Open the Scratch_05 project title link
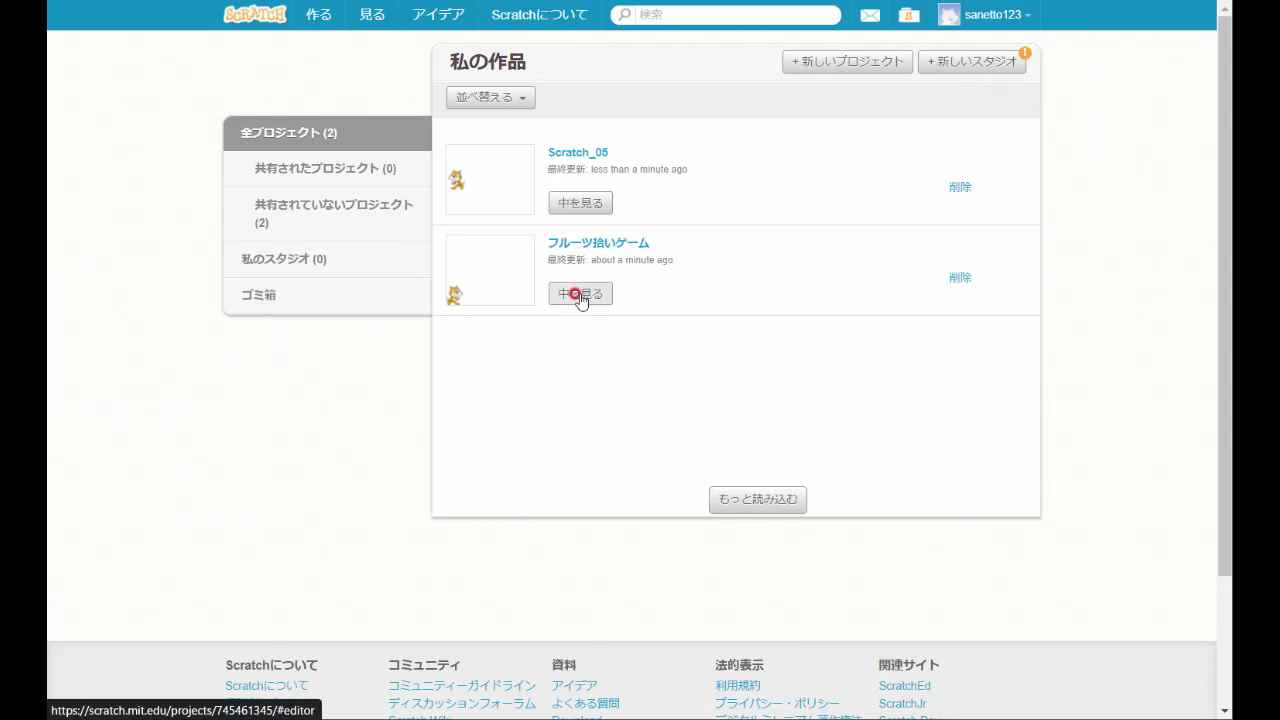Image resolution: width=1280 pixels, height=720 pixels. [x=578, y=152]
